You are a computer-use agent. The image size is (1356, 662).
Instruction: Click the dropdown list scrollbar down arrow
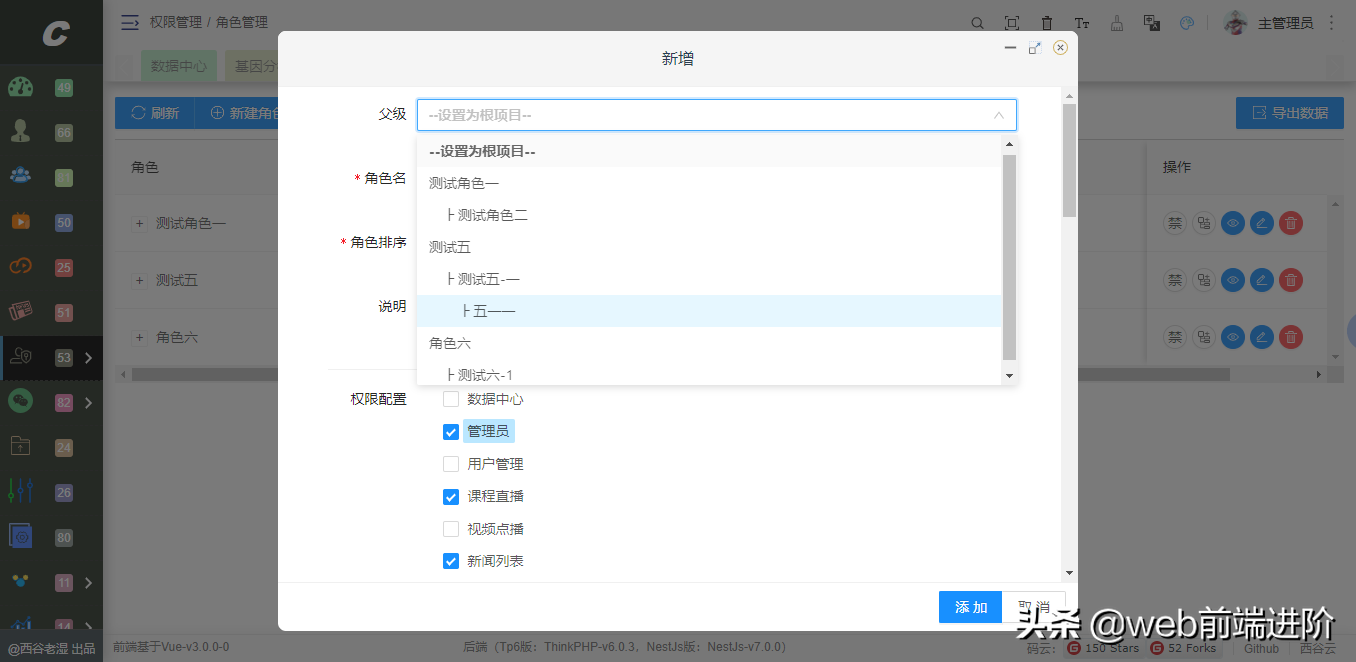[x=1009, y=375]
